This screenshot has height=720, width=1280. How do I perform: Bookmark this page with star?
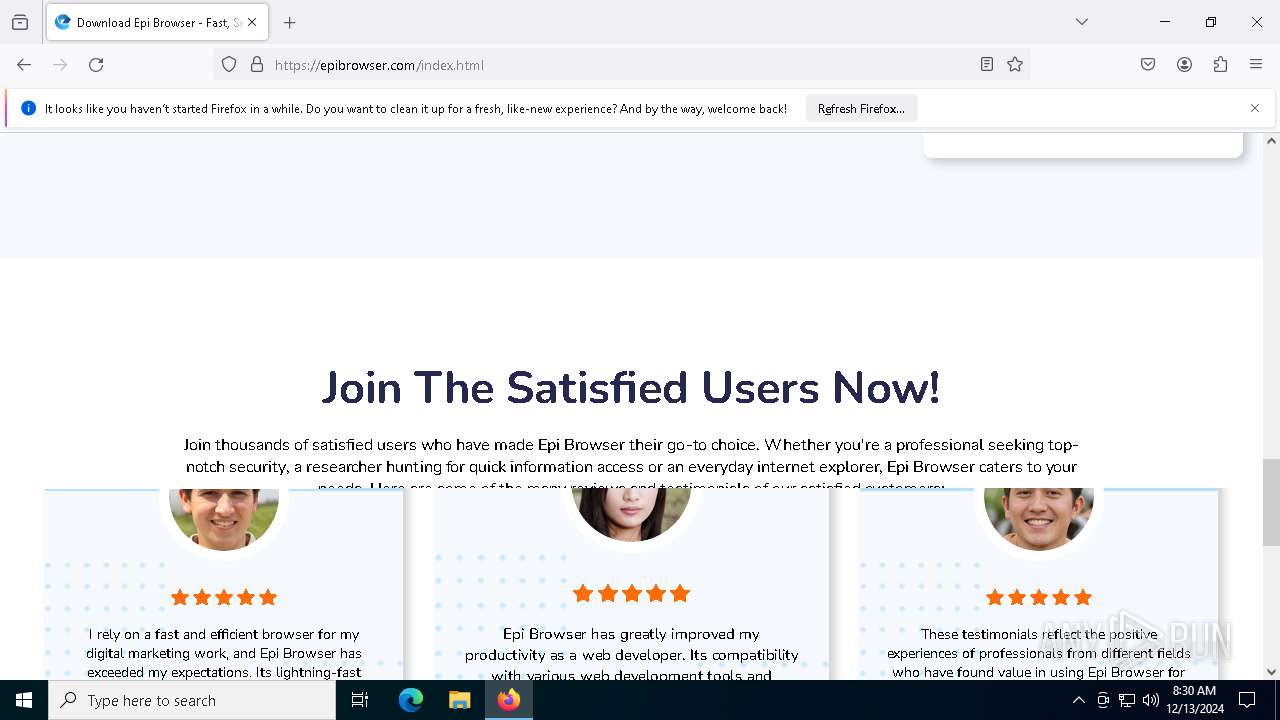click(x=1015, y=65)
